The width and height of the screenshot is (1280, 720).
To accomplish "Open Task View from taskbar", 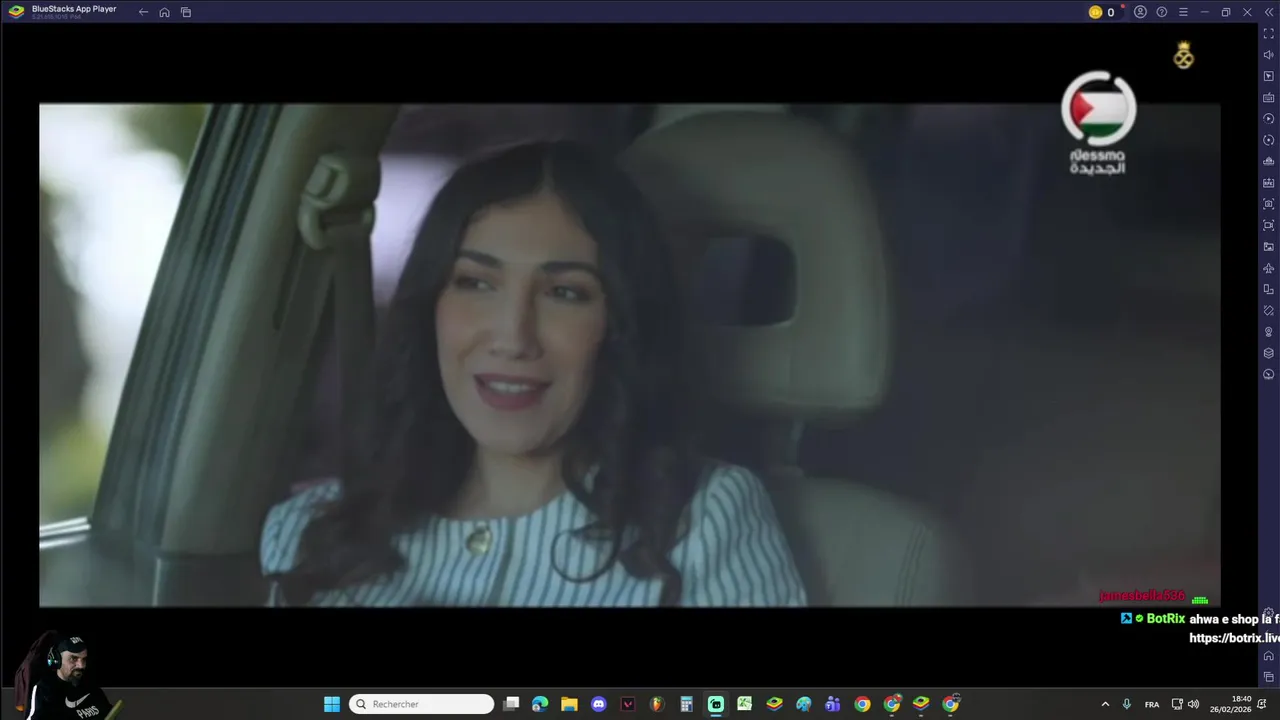I will coord(511,704).
